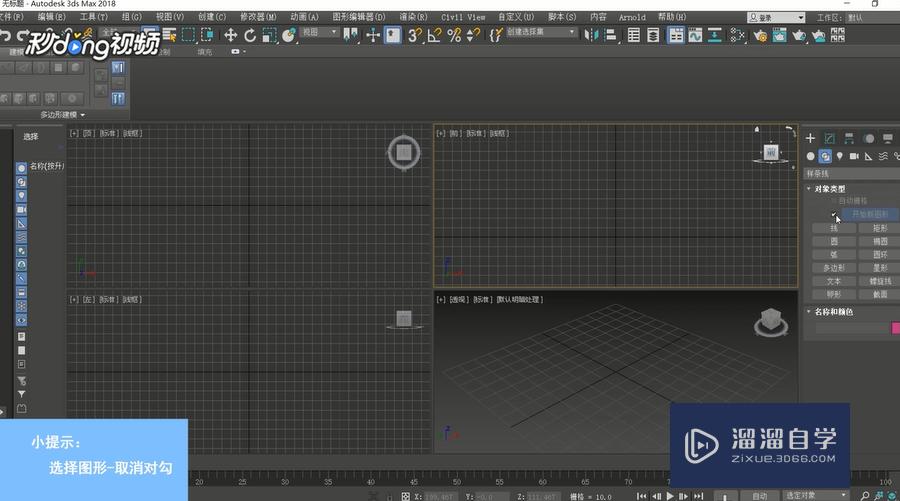Open the workspace selector field
The height and width of the screenshot is (501, 900).
872,18
